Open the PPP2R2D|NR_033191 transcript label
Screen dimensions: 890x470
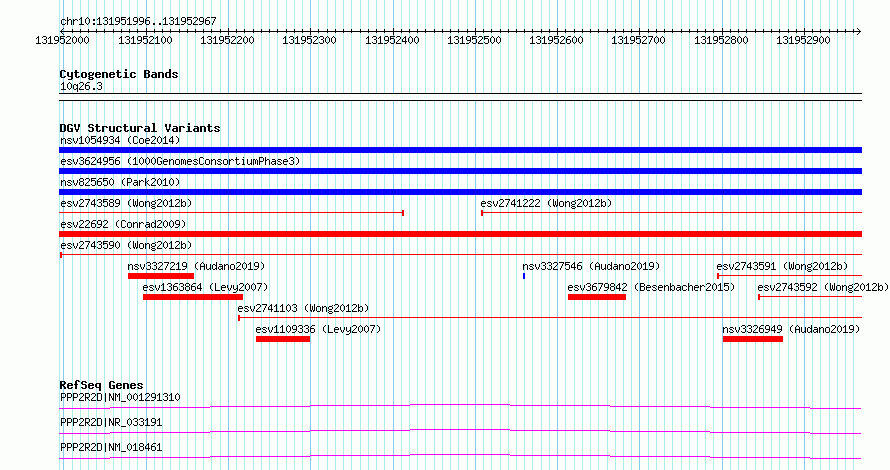tap(111, 422)
